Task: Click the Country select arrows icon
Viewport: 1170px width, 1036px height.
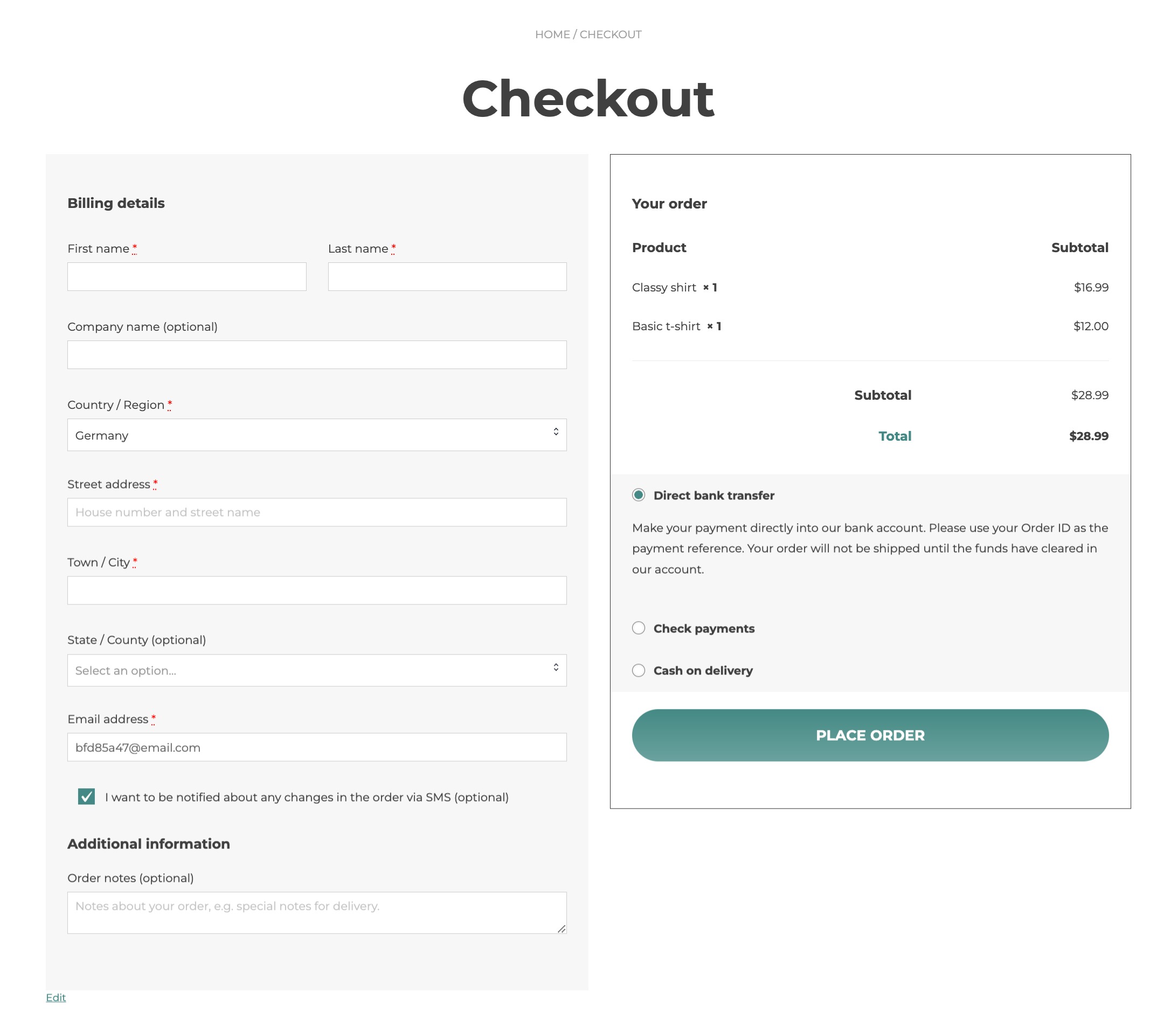Action: pos(556,432)
